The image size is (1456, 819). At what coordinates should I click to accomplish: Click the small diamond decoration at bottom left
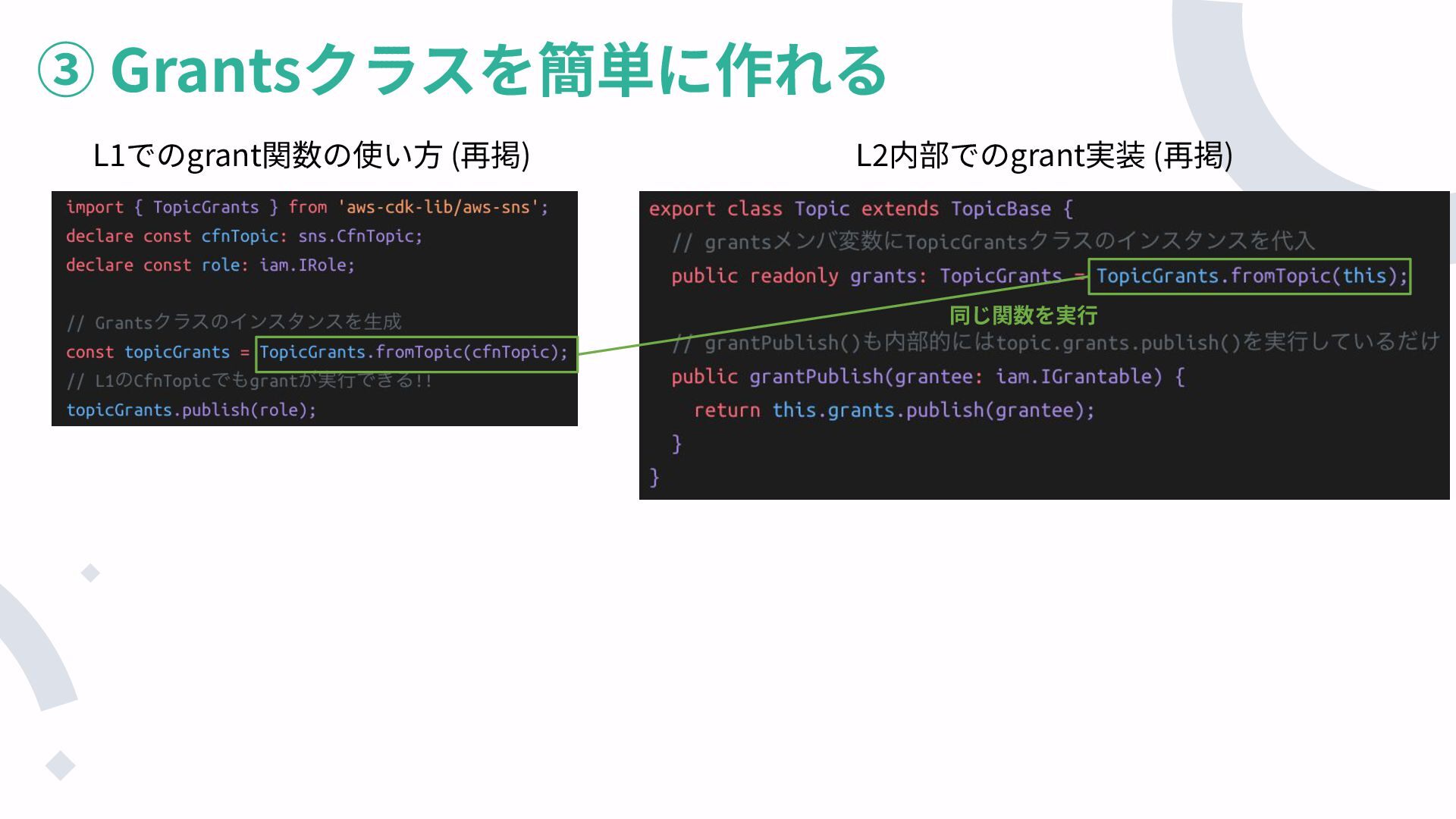[60, 765]
